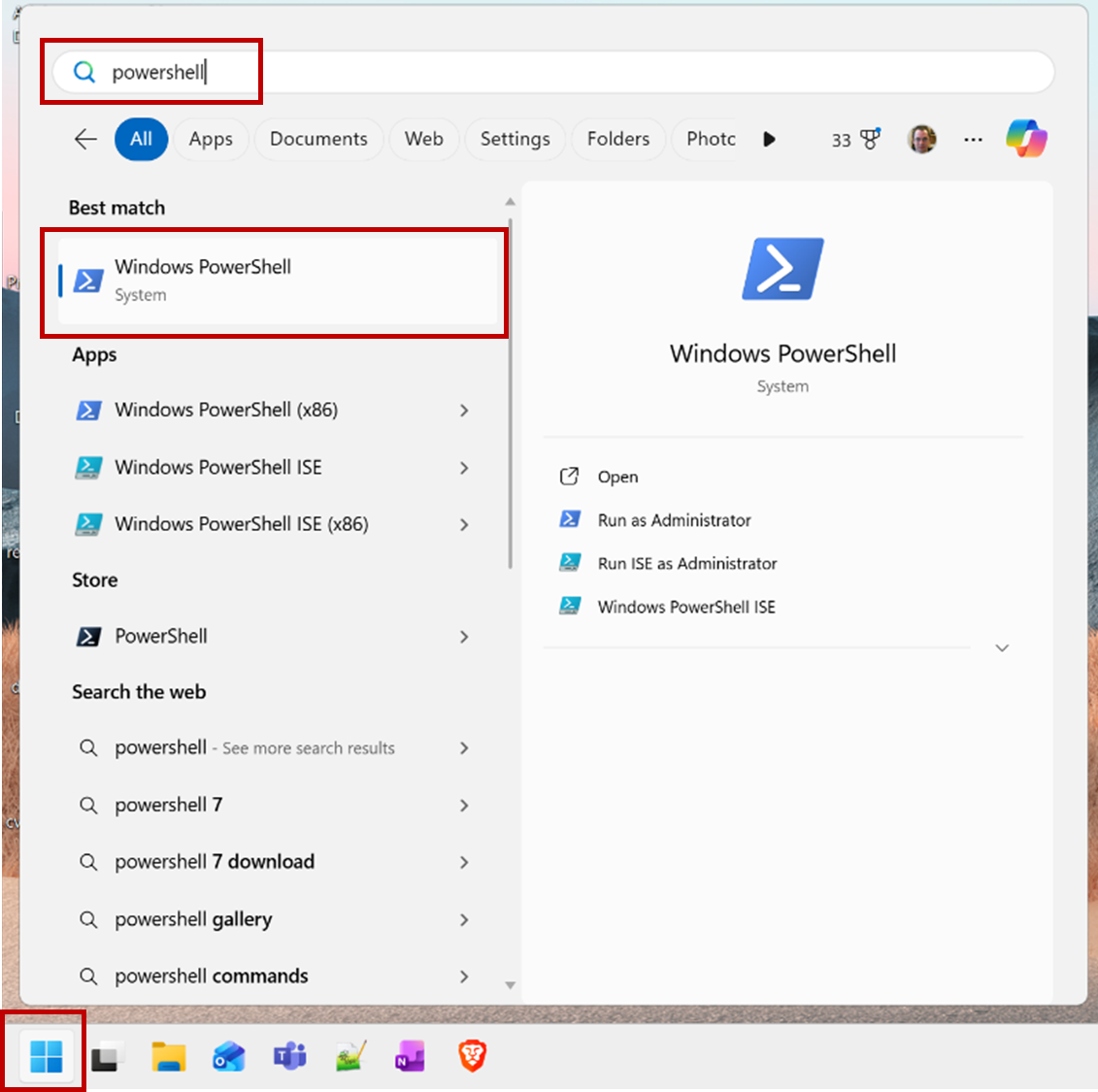Click Open for Windows PowerShell
Screen dimensions: 1098x1092
point(617,477)
